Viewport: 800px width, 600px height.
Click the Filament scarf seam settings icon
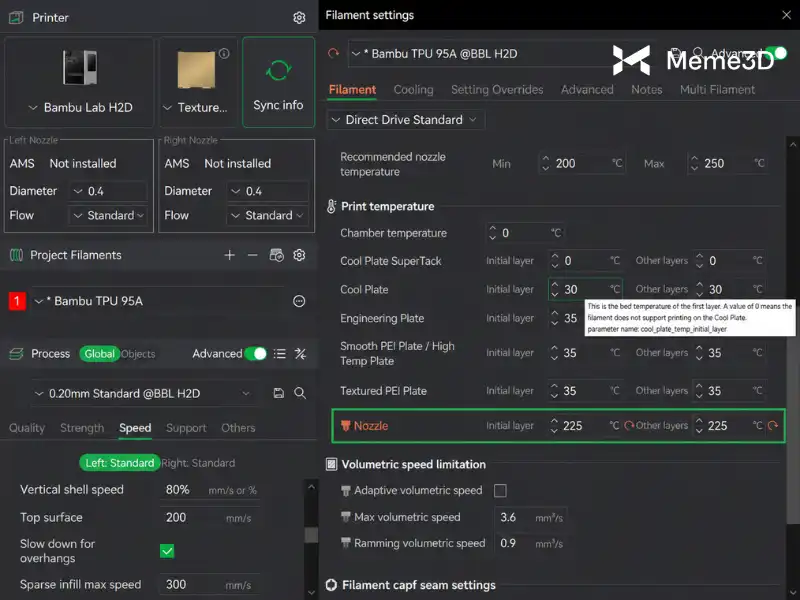click(x=331, y=585)
